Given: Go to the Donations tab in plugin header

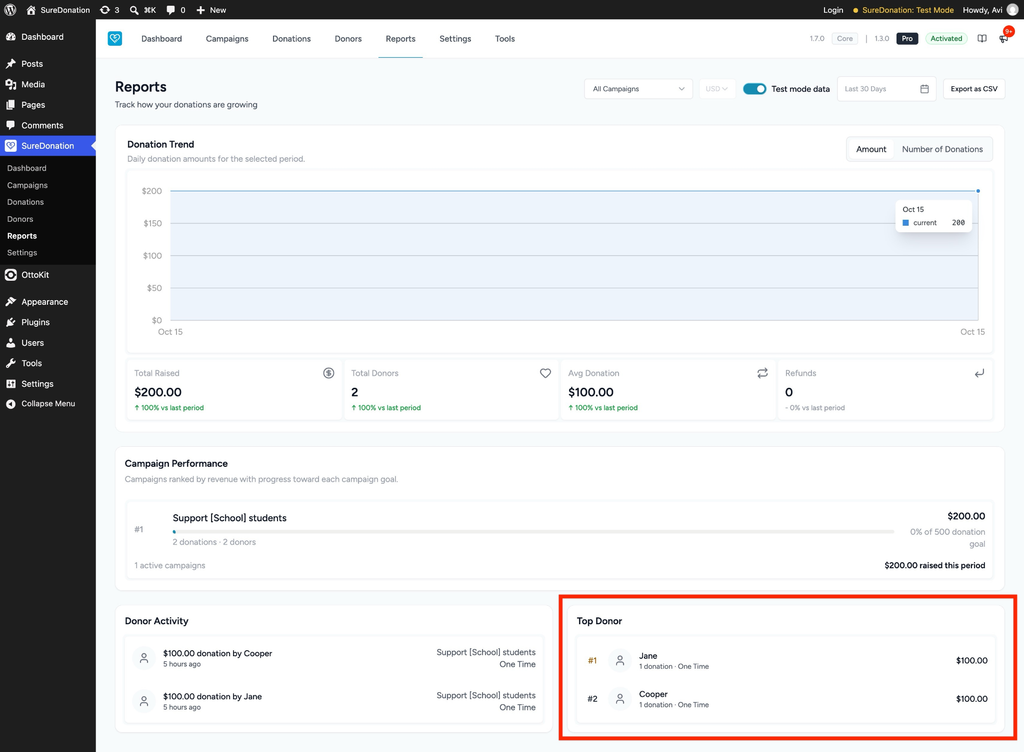Looking at the screenshot, I should point(291,39).
